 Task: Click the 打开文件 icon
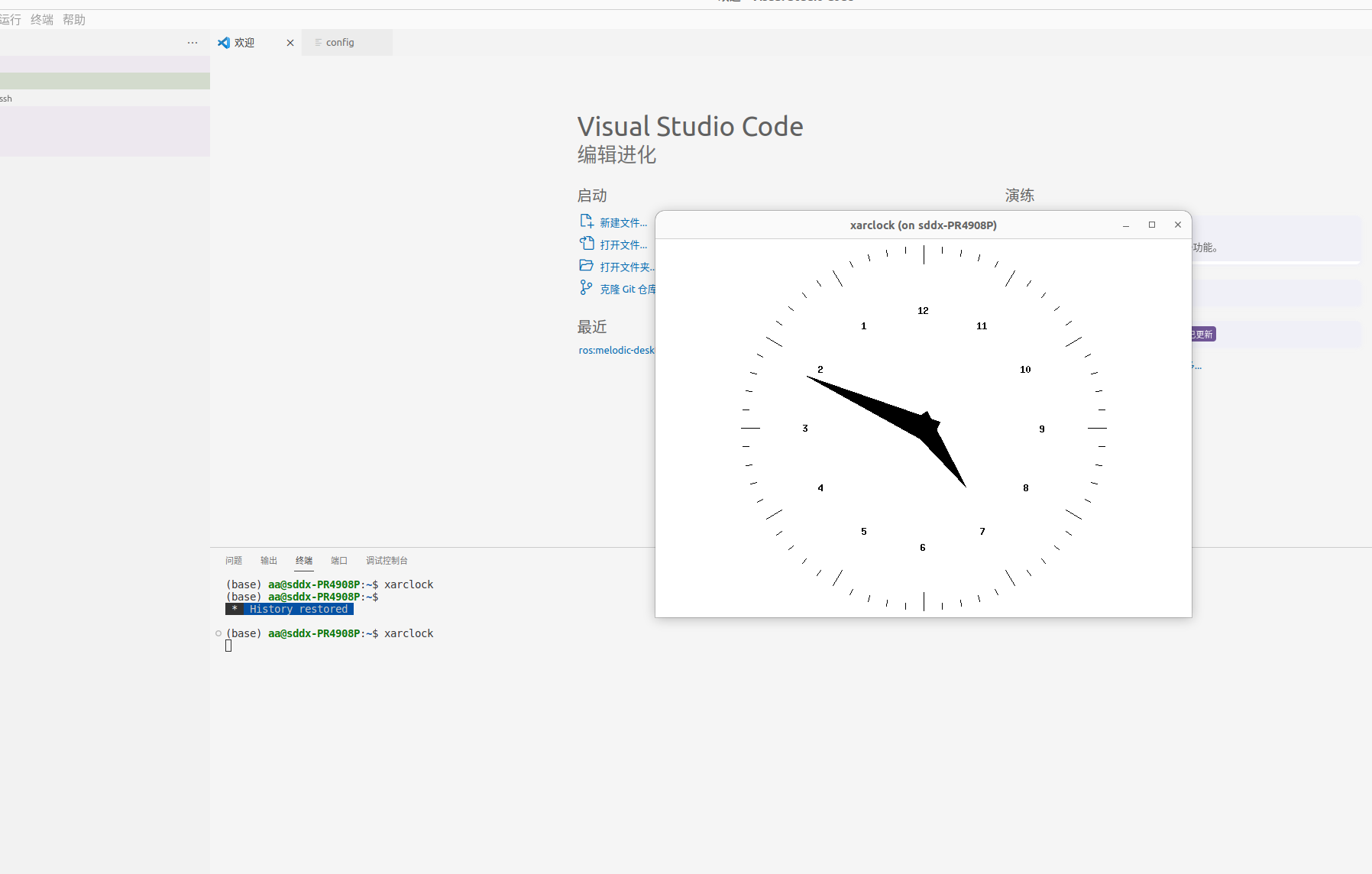[586, 244]
